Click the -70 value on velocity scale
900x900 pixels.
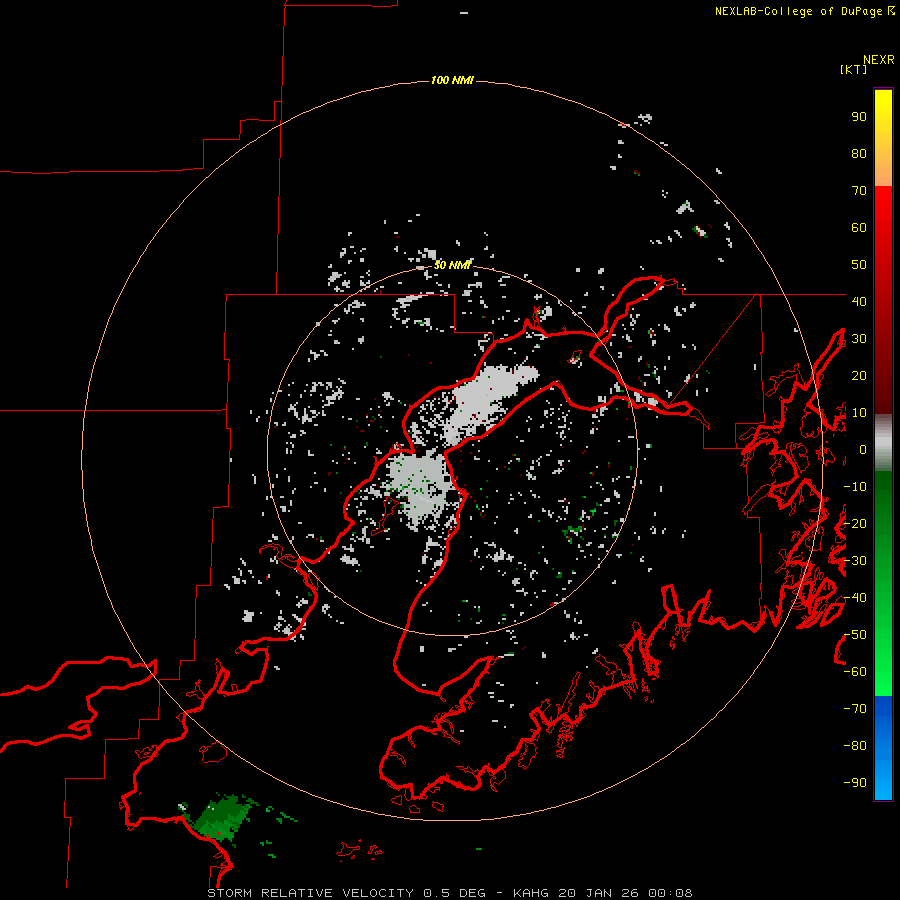coord(855,709)
